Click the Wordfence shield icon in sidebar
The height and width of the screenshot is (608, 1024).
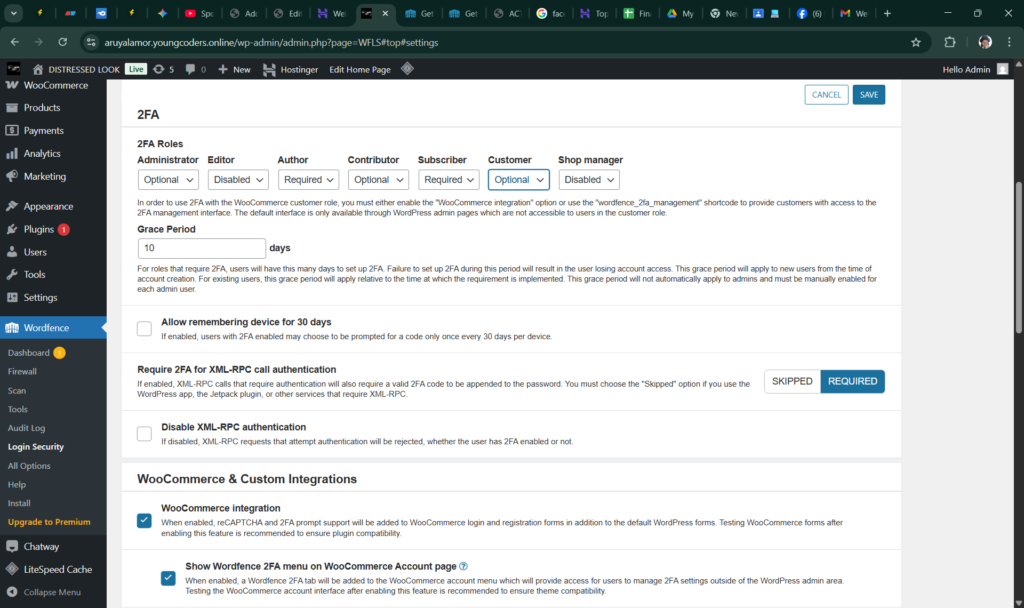pyautogui.click(x=12, y=327)
